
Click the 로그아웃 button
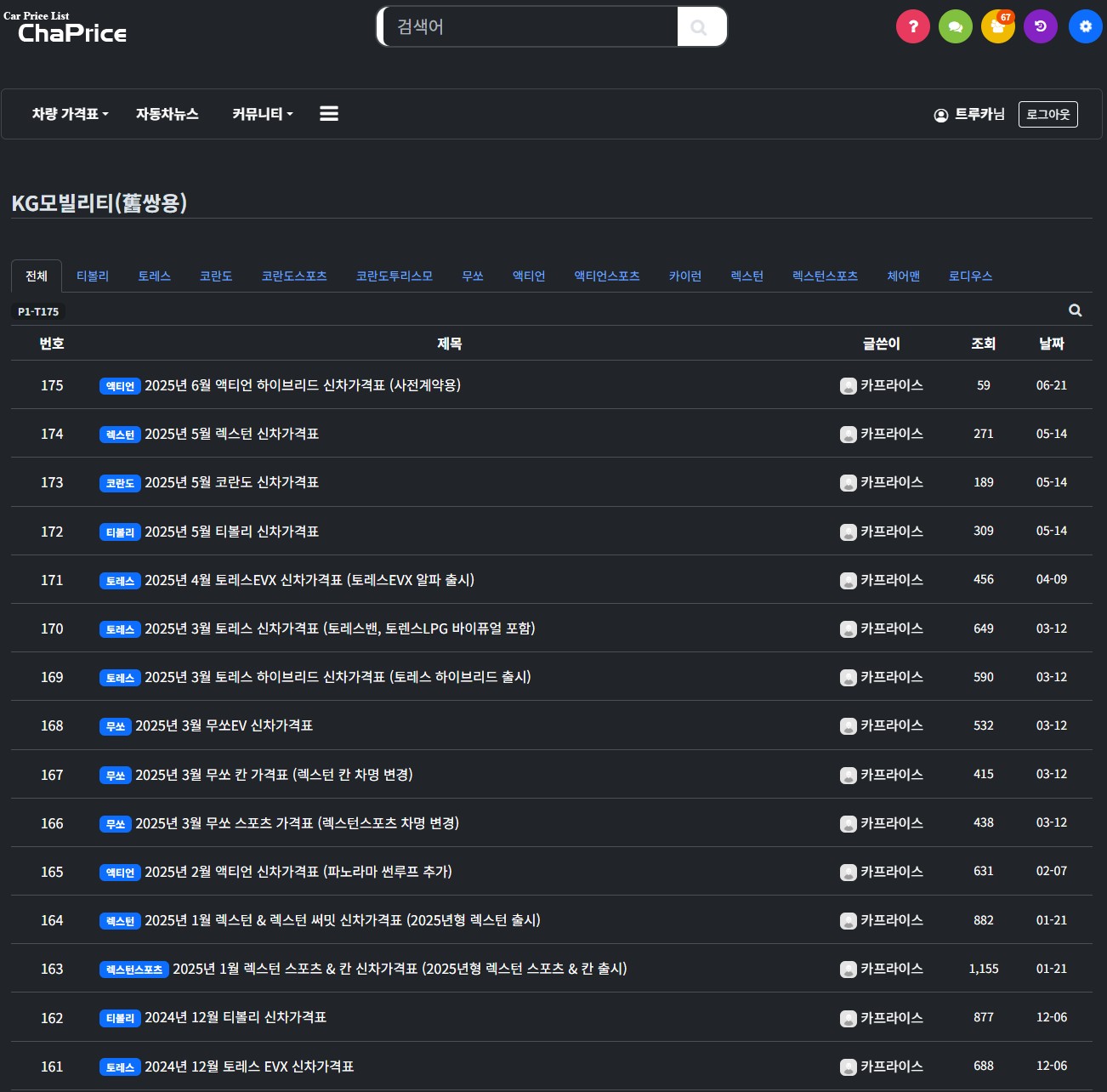pos(1048,114)
